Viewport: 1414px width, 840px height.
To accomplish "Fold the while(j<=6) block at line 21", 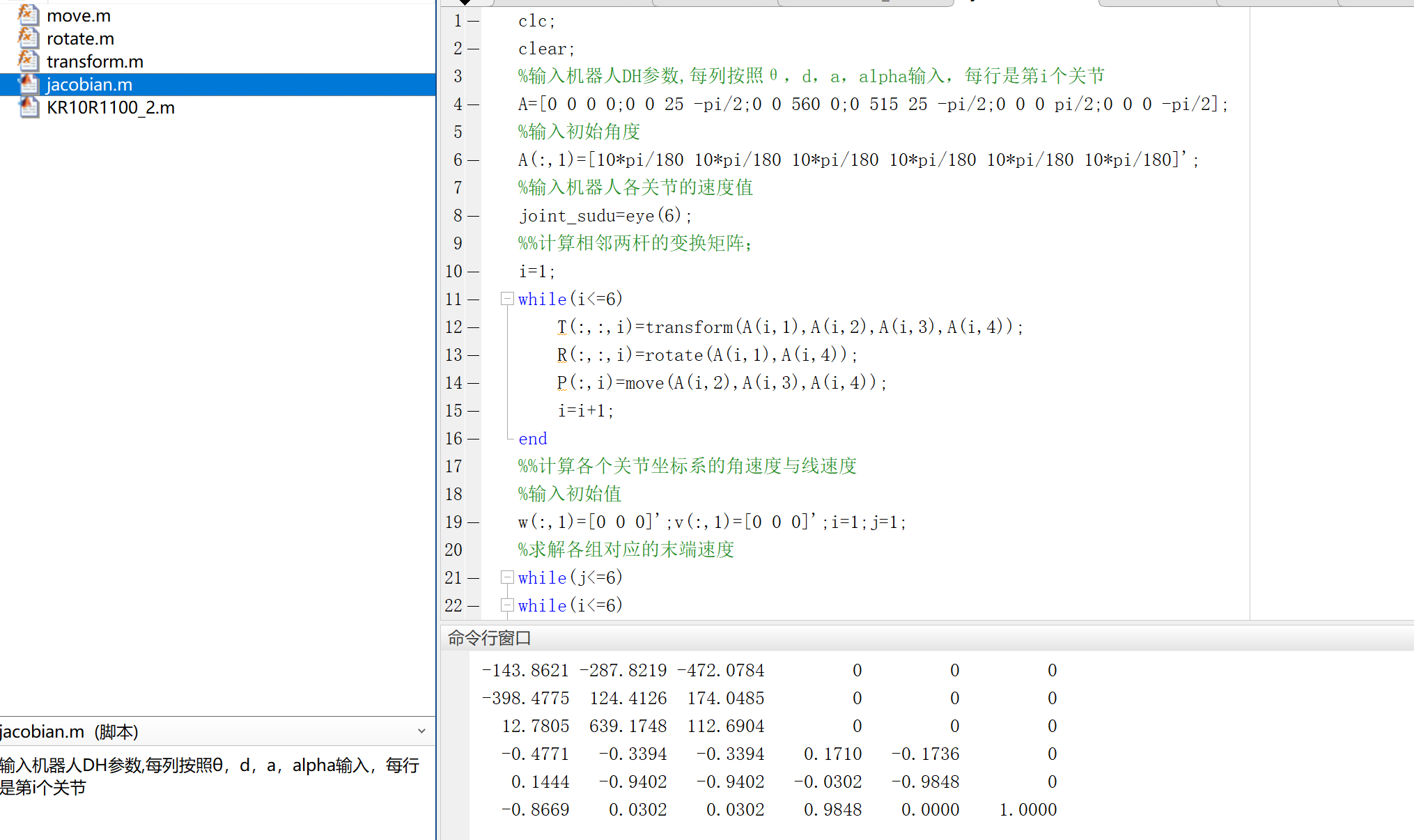I will click(507, 577).
